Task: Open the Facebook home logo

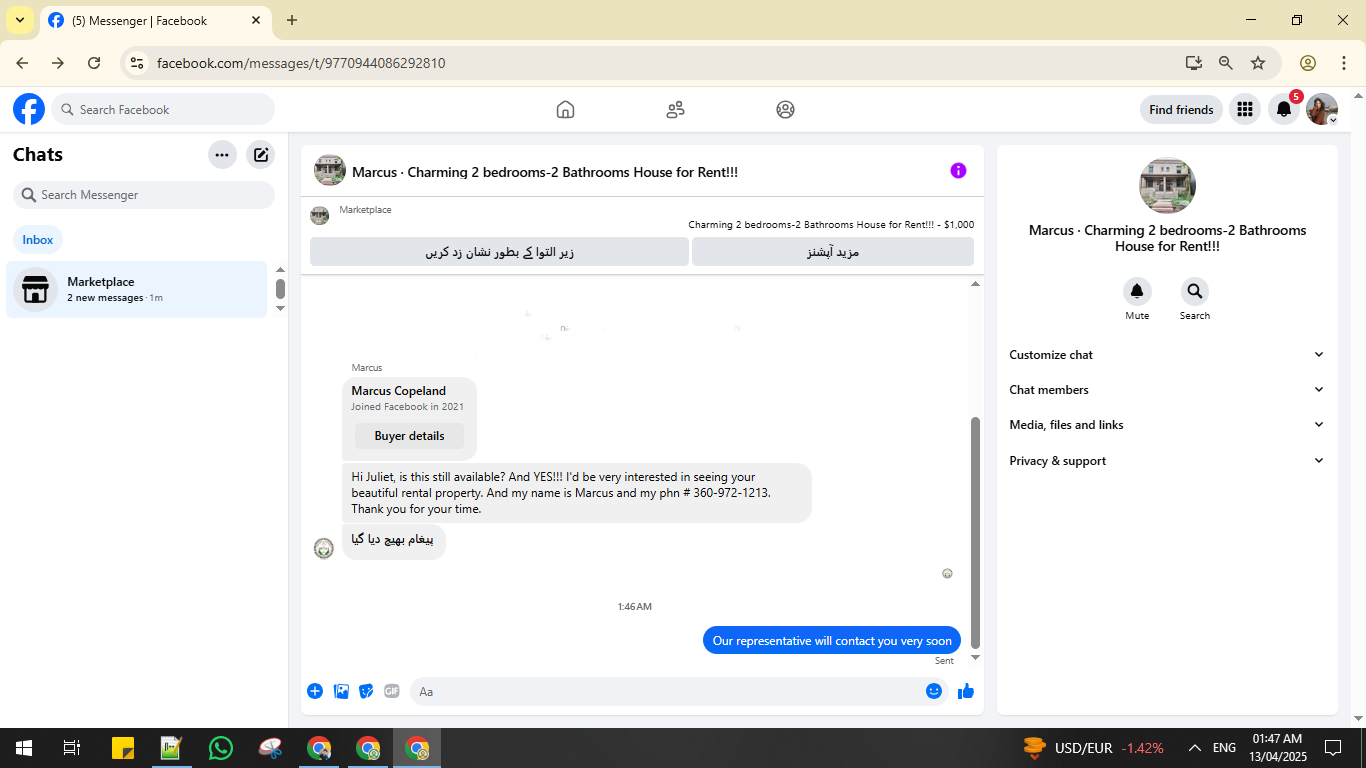Action: [x=29, y=109]
